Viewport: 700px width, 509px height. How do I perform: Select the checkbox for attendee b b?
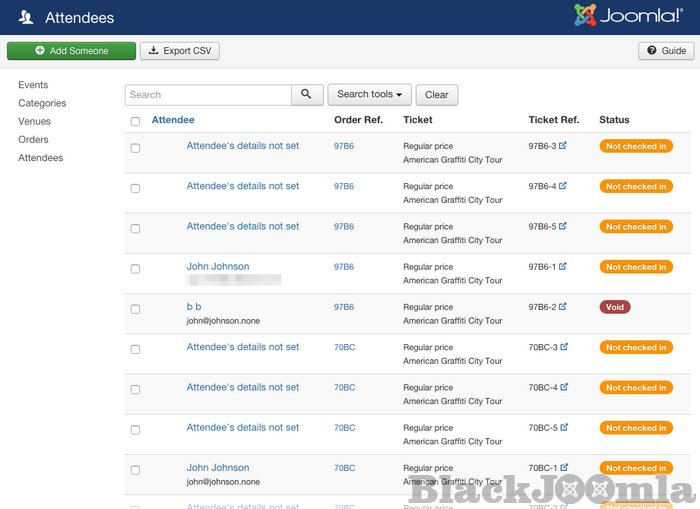(135, 308)
